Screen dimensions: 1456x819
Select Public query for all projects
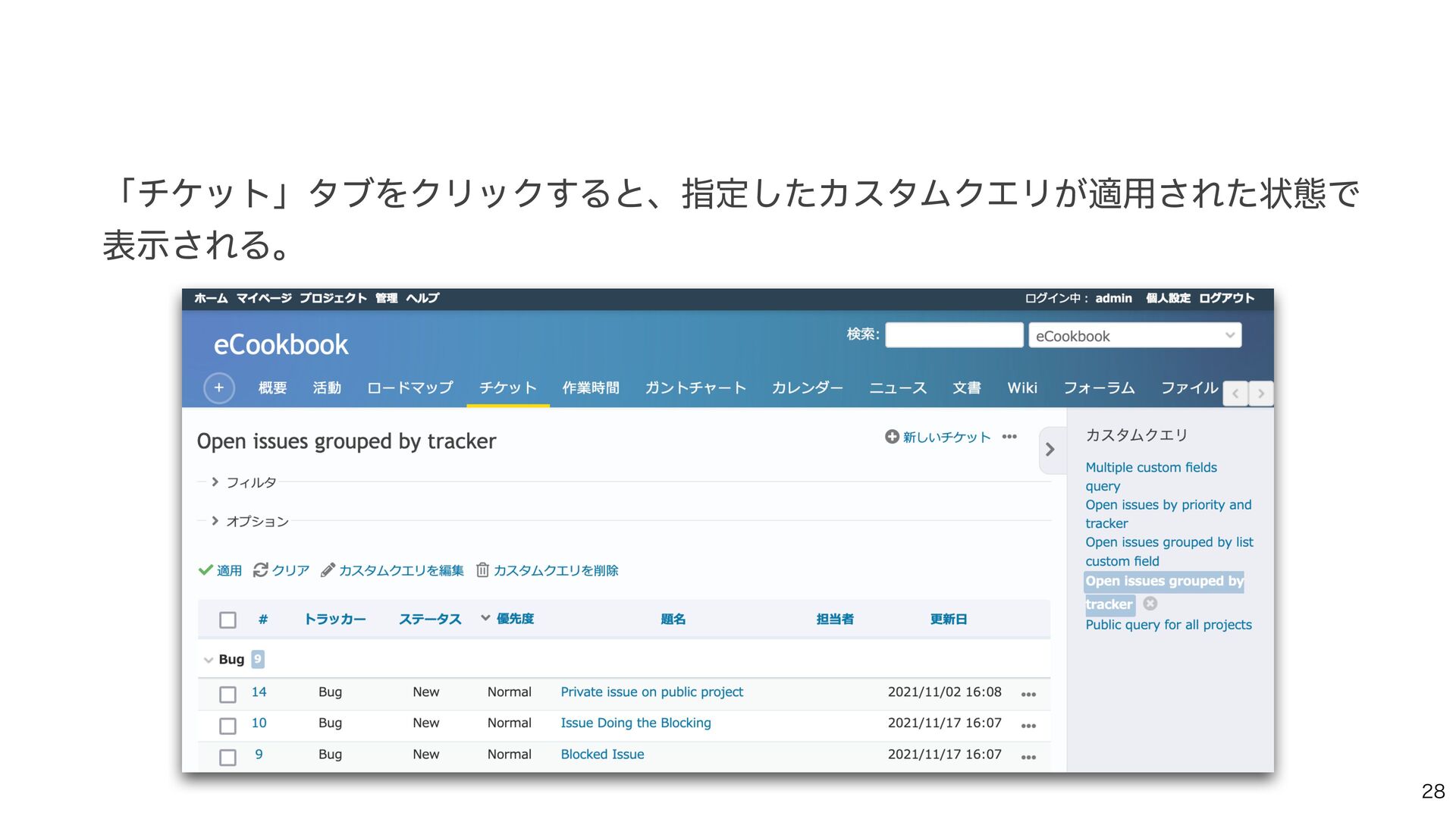(x=1168, y=625)
